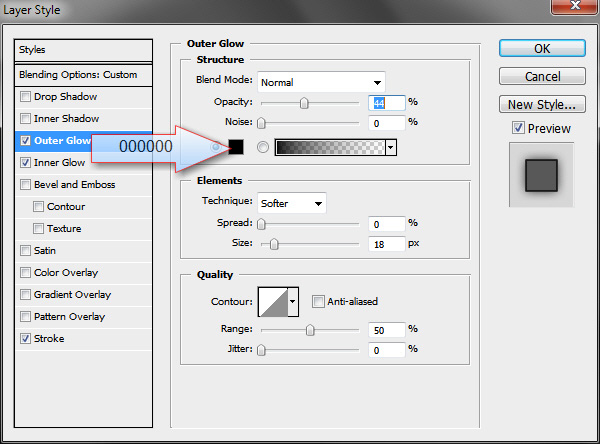
Task: Open the Color Overlay settings
Action: (66, 273)
